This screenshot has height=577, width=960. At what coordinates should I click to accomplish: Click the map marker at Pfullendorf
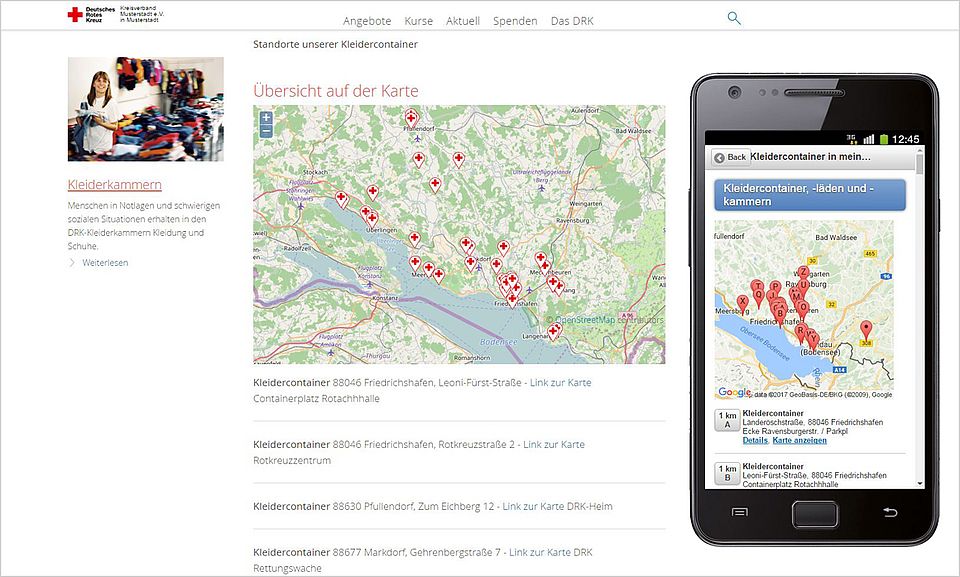click(411, 117)
